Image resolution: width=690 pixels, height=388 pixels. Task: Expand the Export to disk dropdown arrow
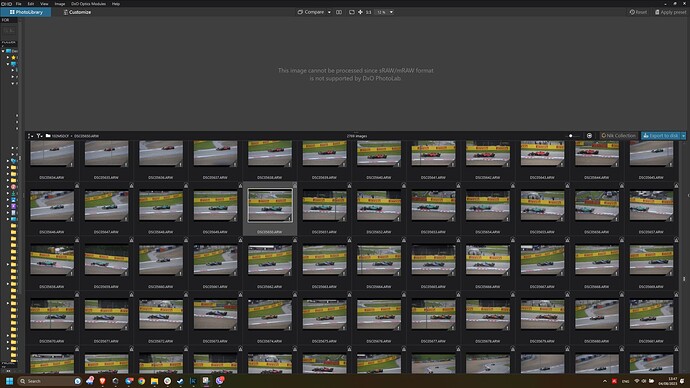pos(683,136)
